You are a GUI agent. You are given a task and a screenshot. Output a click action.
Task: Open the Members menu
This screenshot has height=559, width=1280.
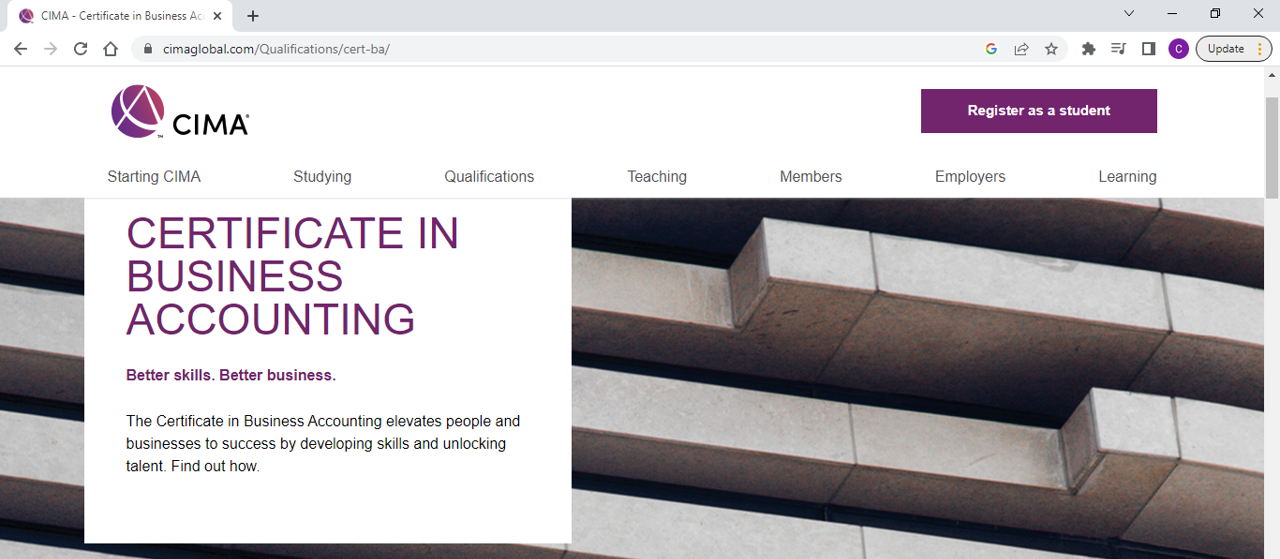coord(811,177)
